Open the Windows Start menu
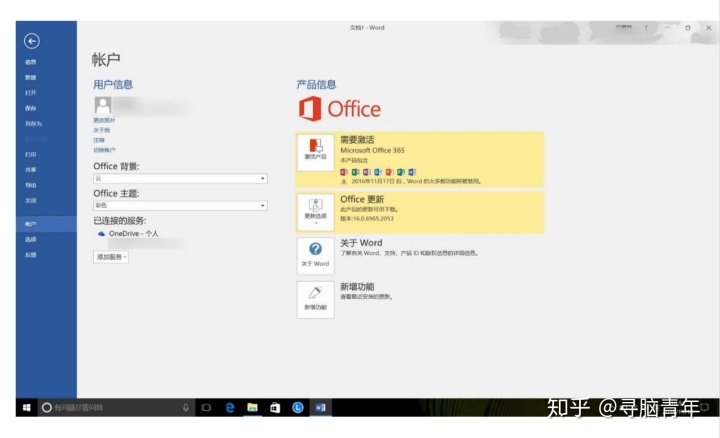The height and width of the screenshot is (438, 720). click(27, 408)
